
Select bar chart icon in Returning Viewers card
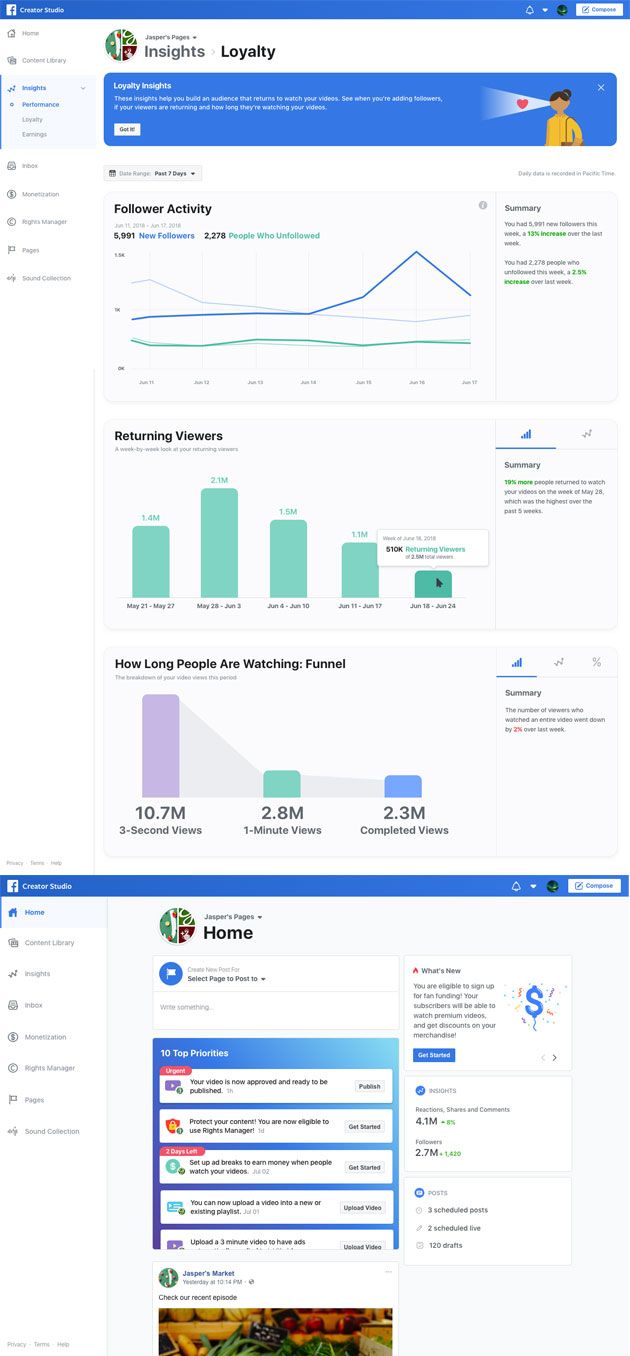tap(526, 434)
